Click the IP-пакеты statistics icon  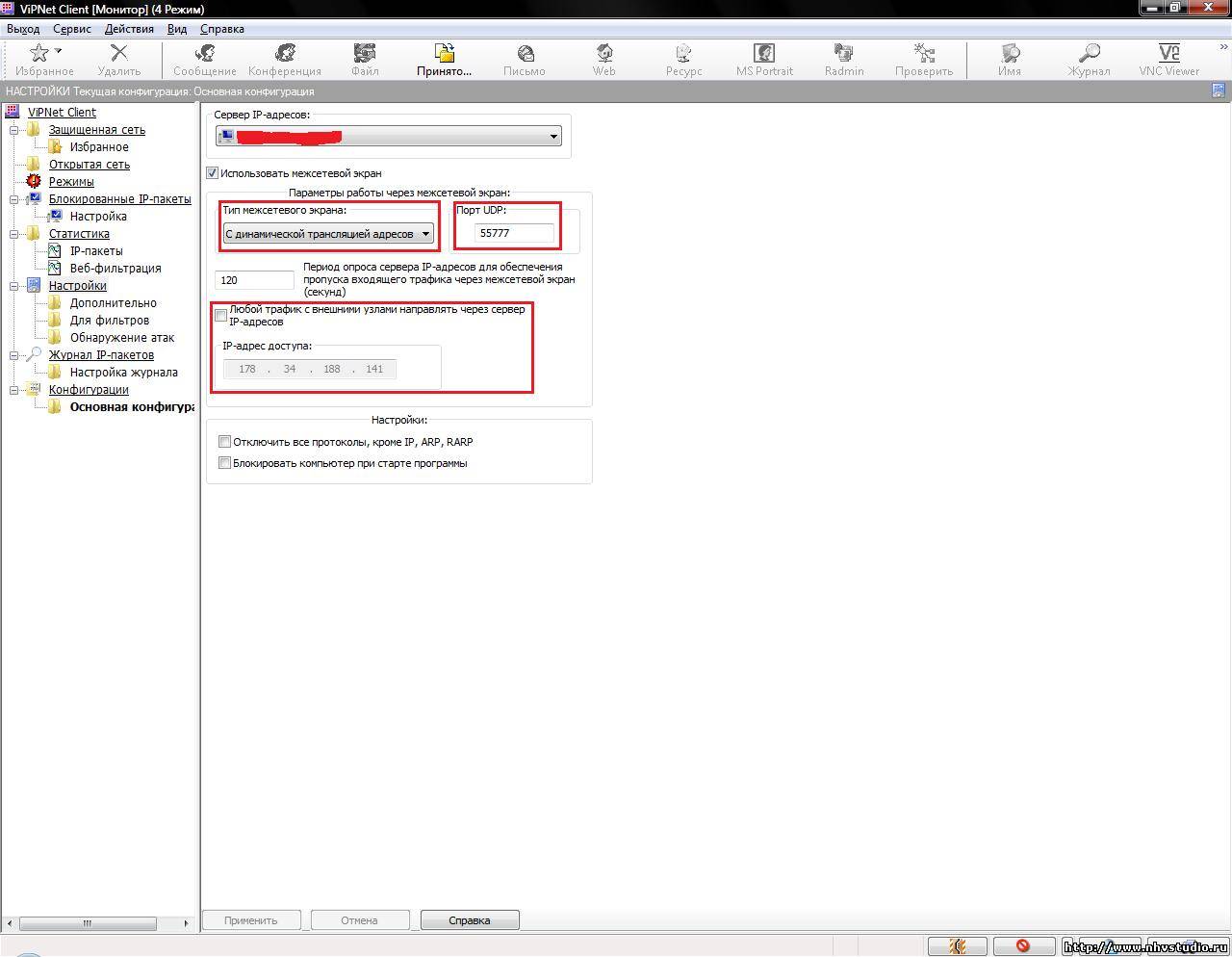pos(55,250)
